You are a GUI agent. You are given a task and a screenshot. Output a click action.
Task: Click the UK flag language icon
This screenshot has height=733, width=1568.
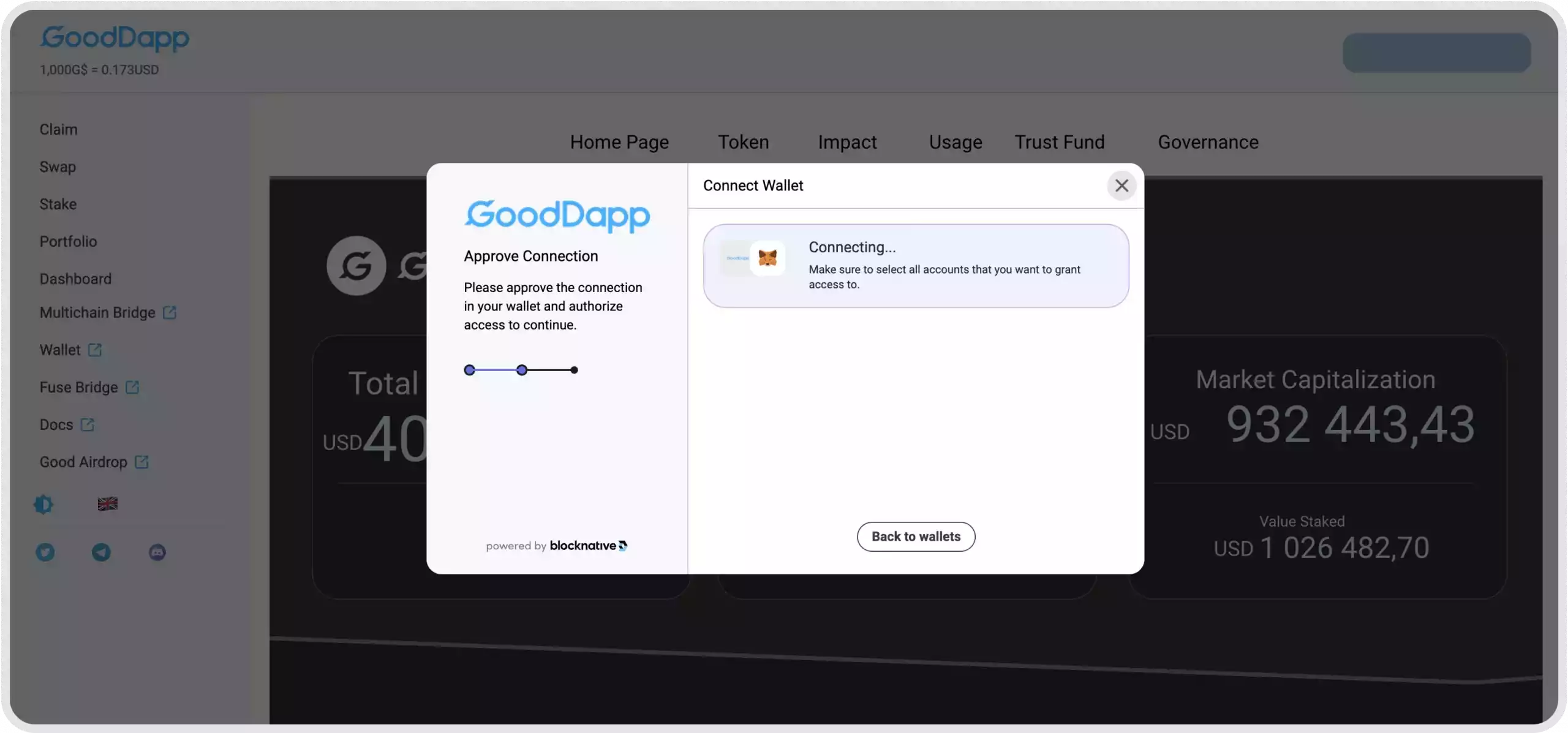(107, 503)
